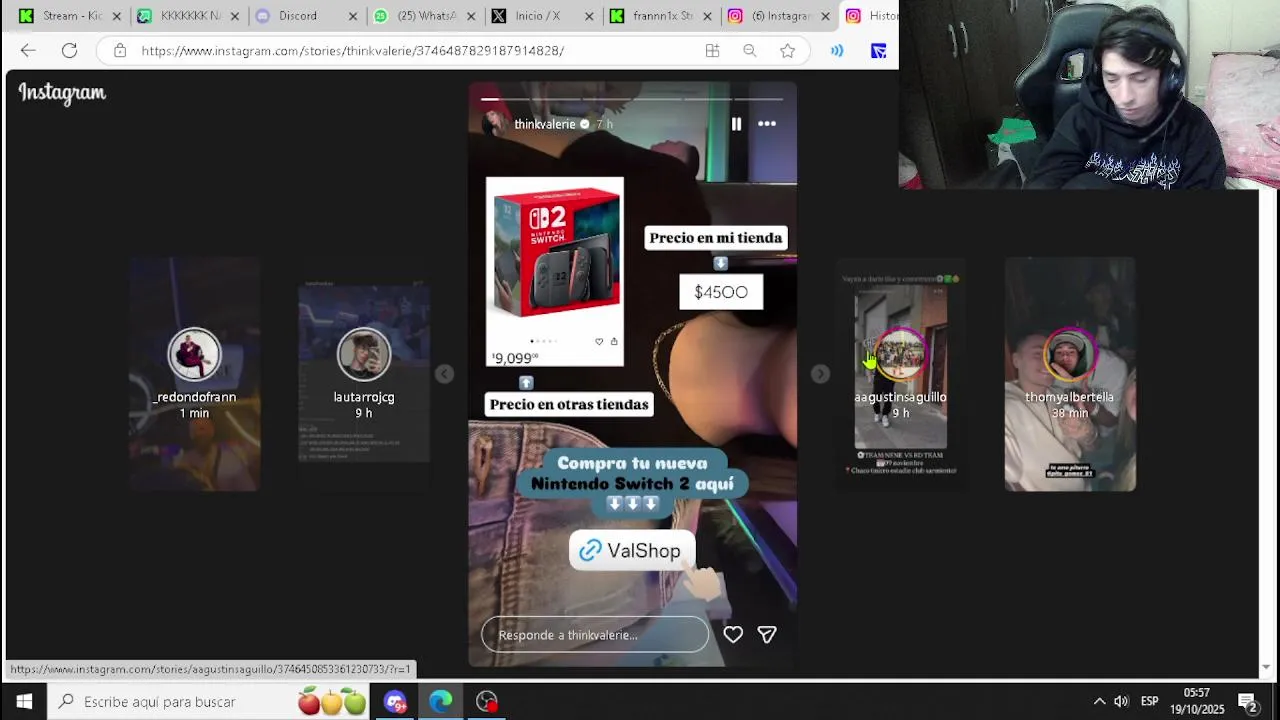Click the zoom magnifier icon in the address bar
1280x720 pixels.
[750, 50]
